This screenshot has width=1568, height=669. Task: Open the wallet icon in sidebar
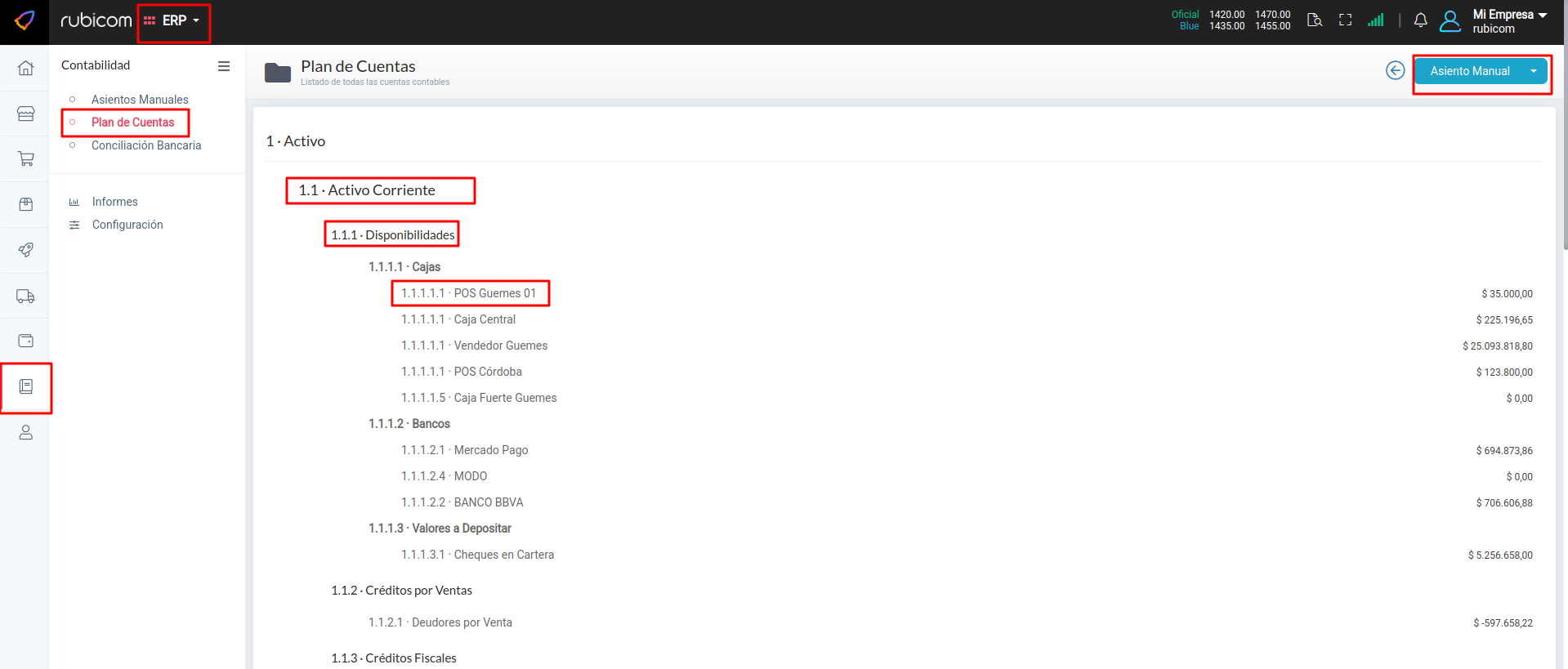tap(25, 341)
